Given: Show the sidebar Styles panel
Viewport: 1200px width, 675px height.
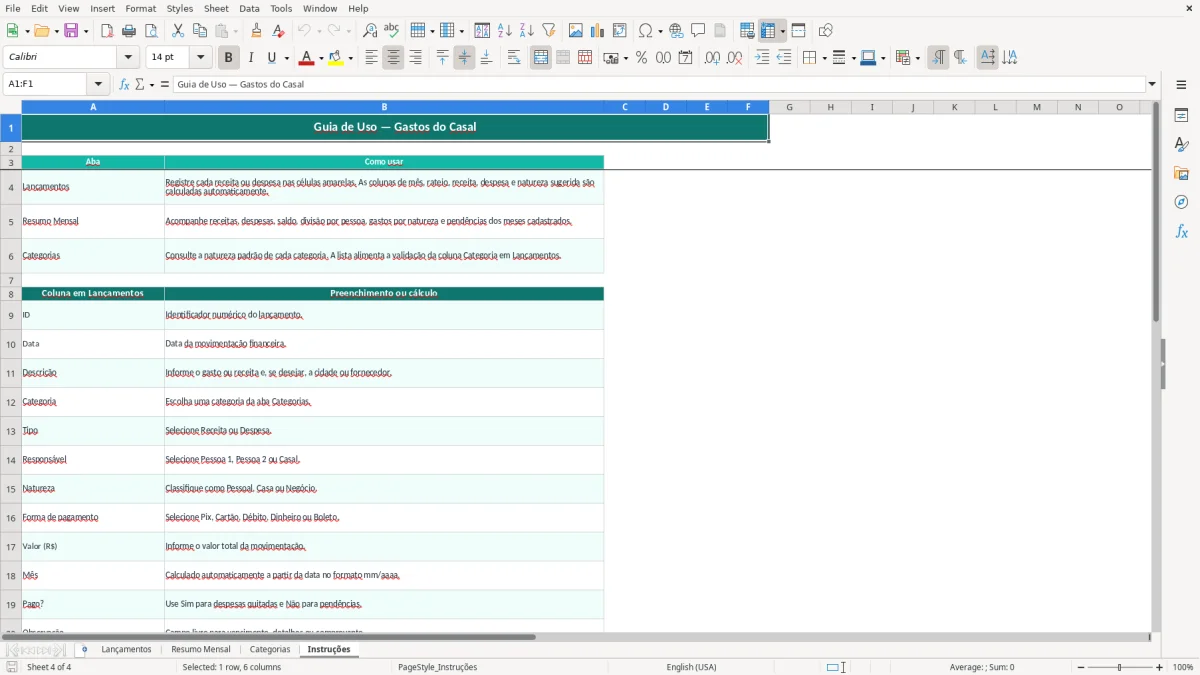Looking at the screenshot, I should click(1181, 144).
